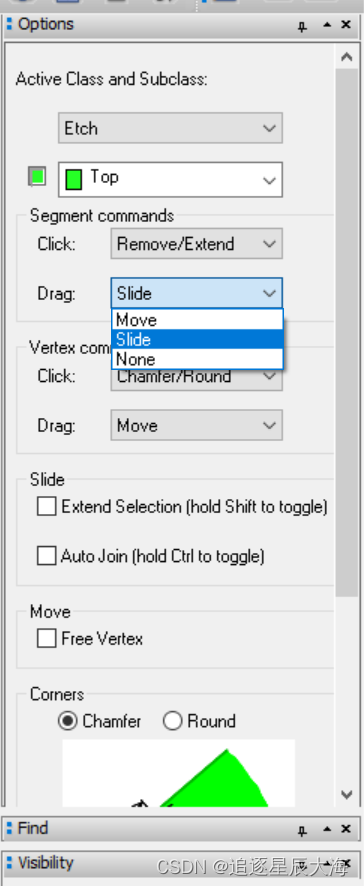
Task: Pin the Options panel
Action: click(x=302, y=26)
